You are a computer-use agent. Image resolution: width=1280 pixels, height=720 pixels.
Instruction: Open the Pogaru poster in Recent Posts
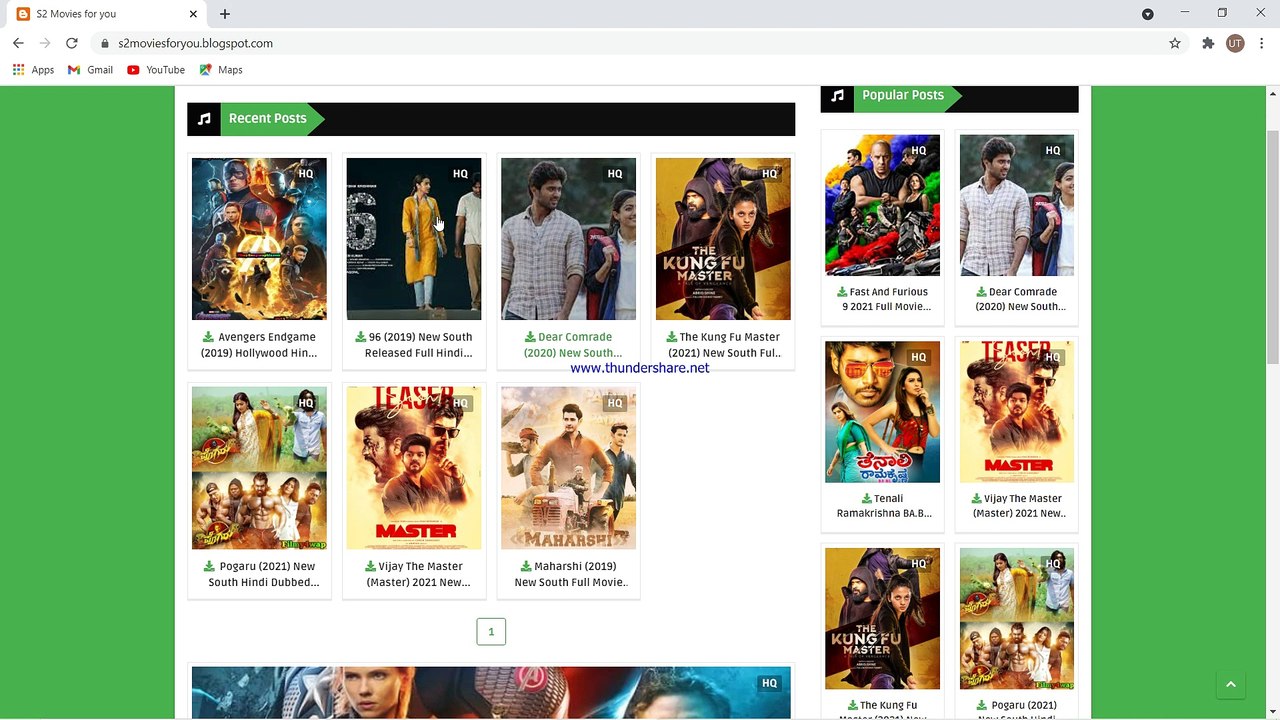click(259, 468)
